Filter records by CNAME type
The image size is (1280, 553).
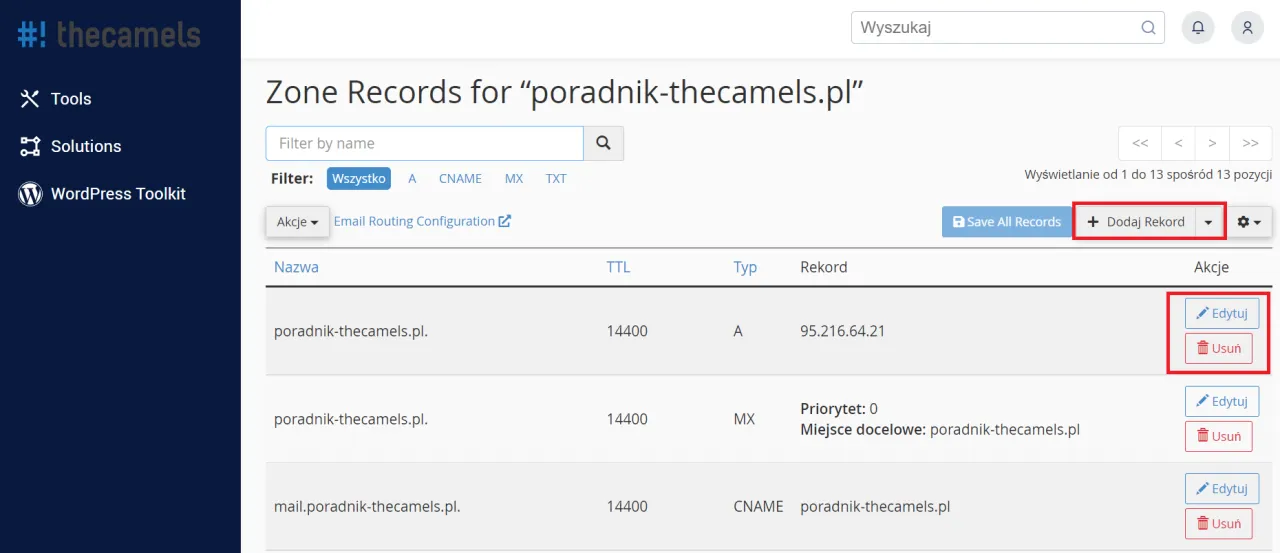(x=460, y=179)
